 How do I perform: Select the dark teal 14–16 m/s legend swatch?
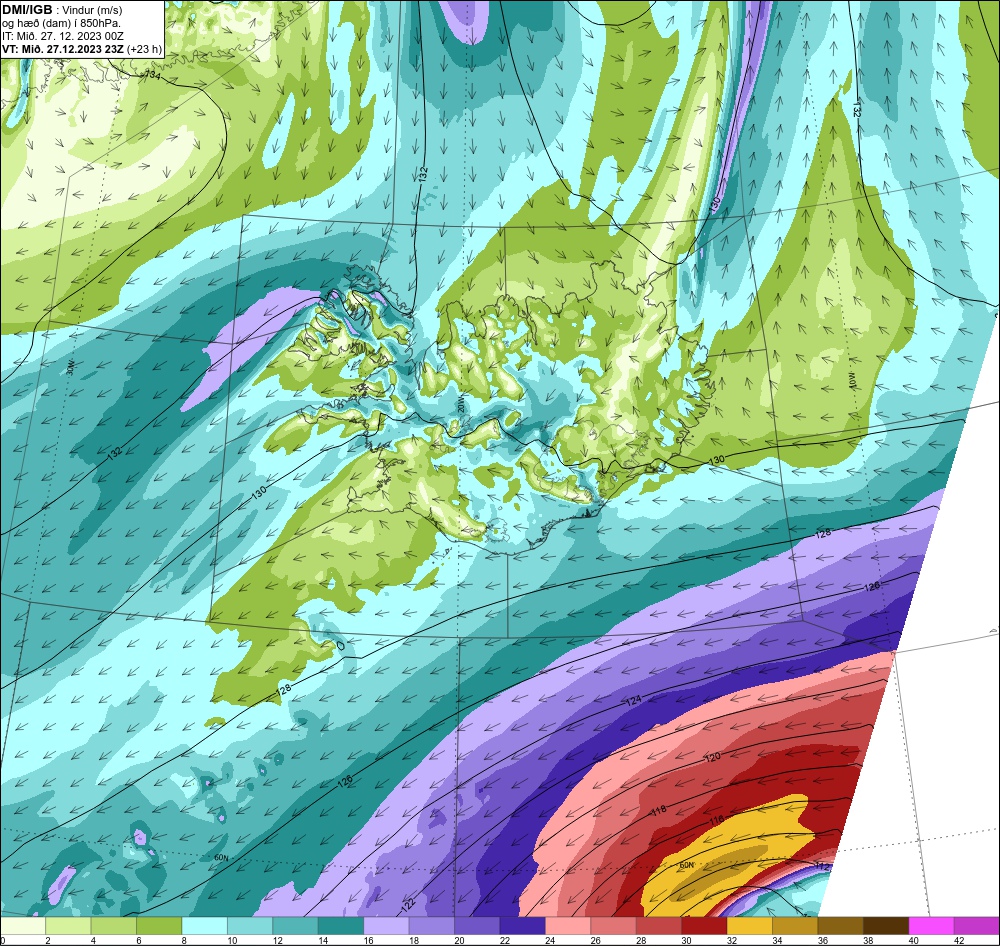tap(341, 926)
